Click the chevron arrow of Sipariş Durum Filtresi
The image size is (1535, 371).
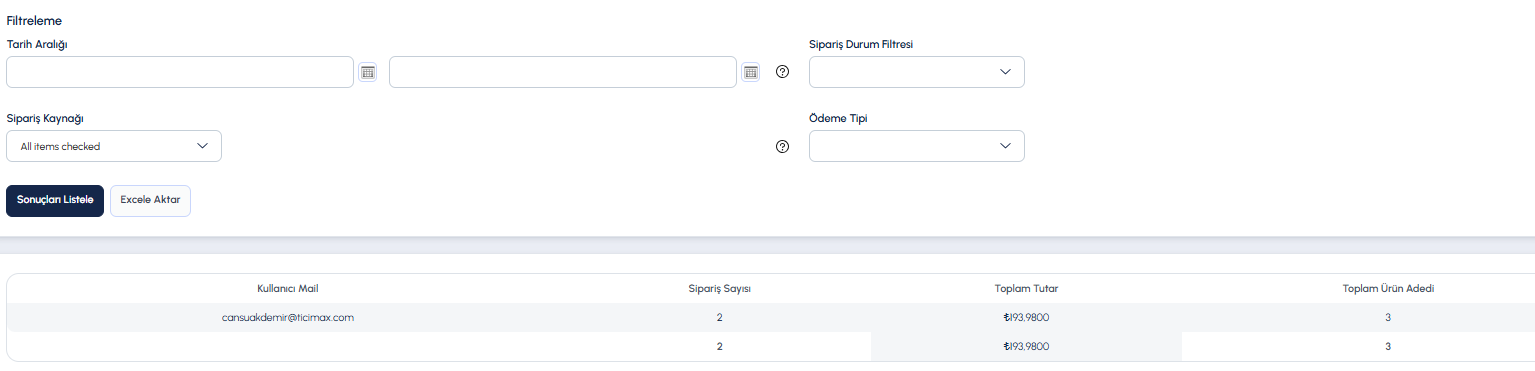click(x=1006, y=72)
